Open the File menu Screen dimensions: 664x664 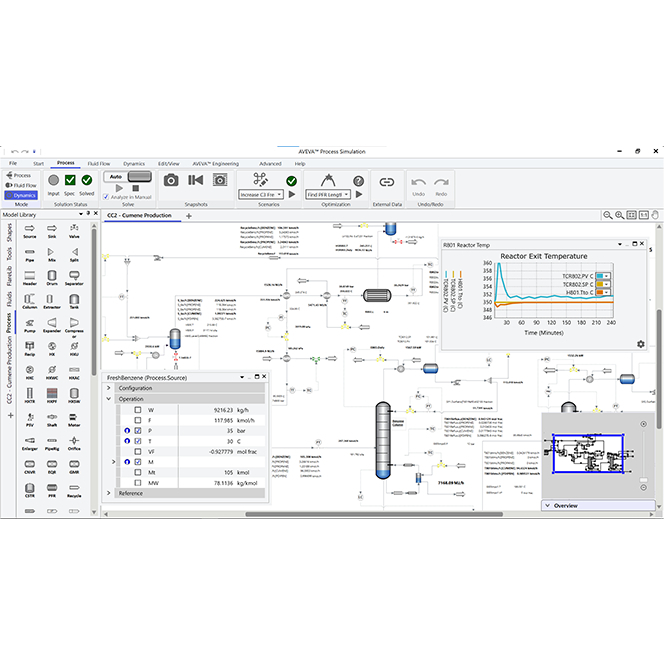tap(13, 163)
